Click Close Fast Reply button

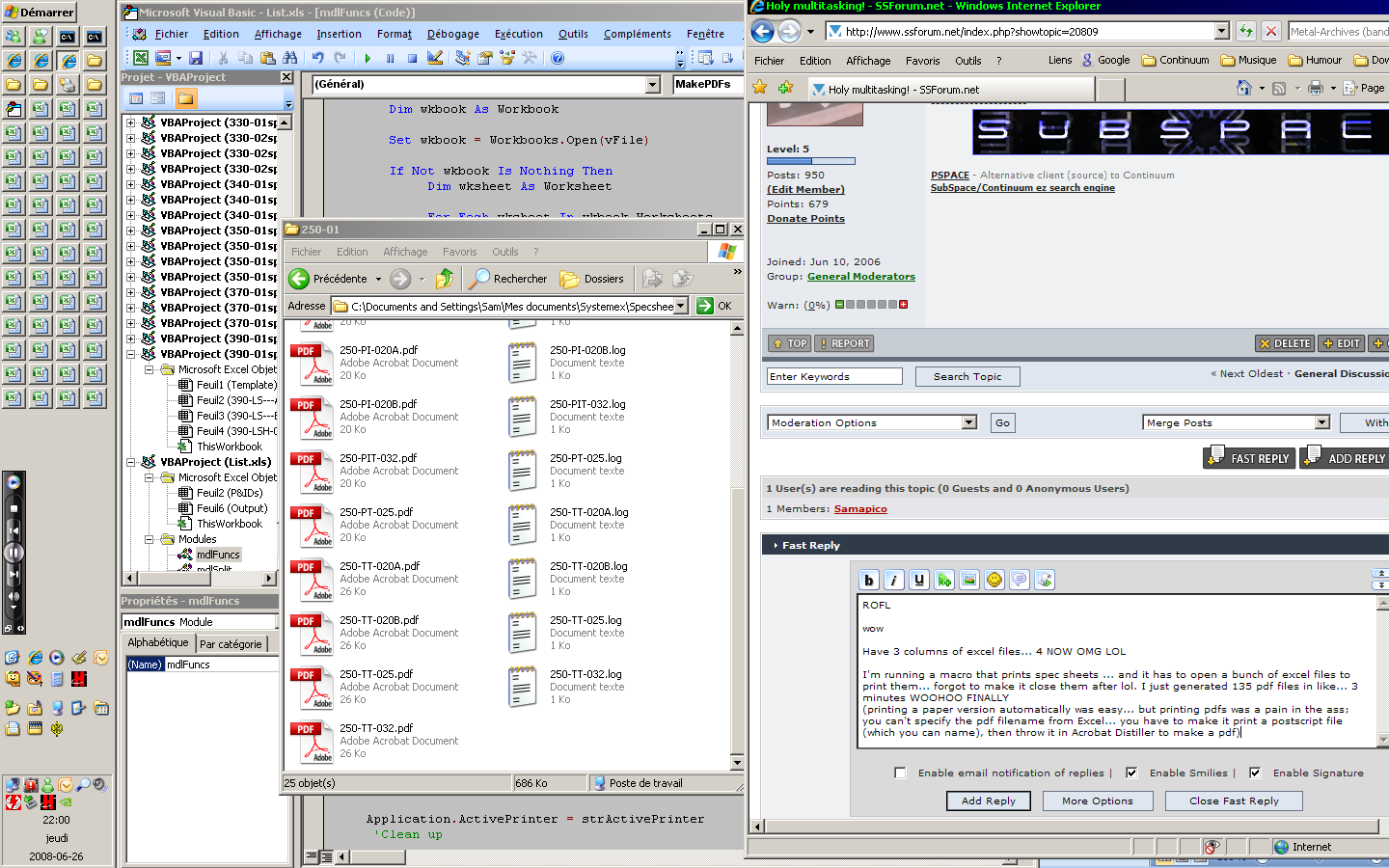pyautogui.click(x=1234, y=800)
